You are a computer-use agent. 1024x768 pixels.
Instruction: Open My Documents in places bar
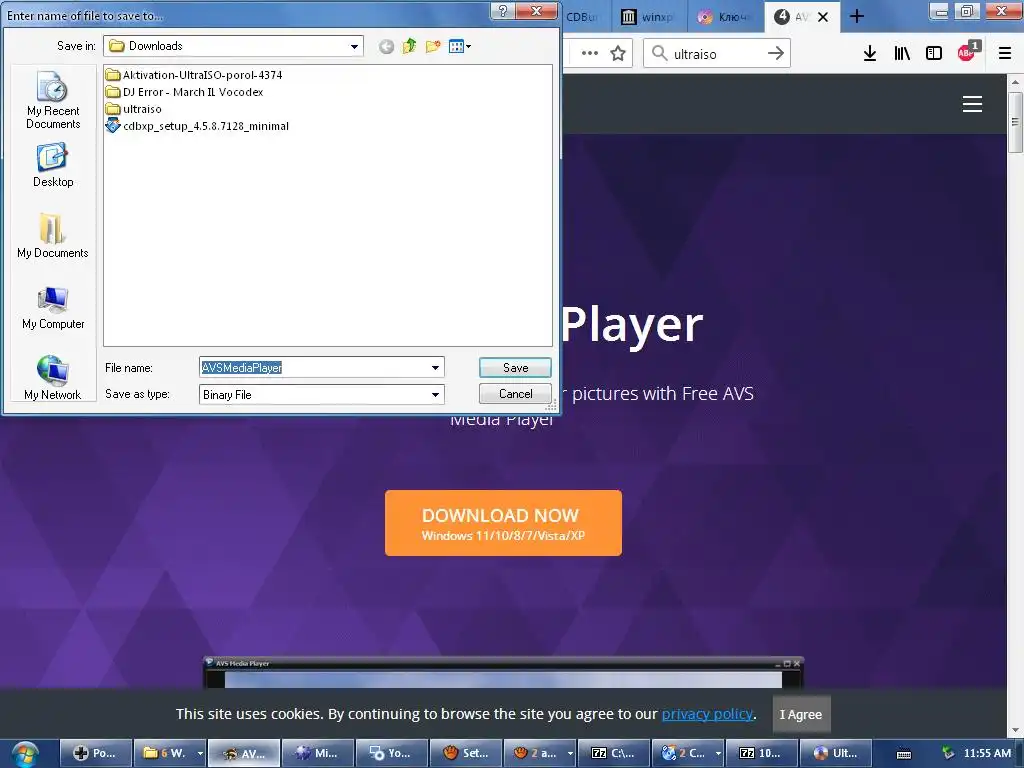click(53, 236)
